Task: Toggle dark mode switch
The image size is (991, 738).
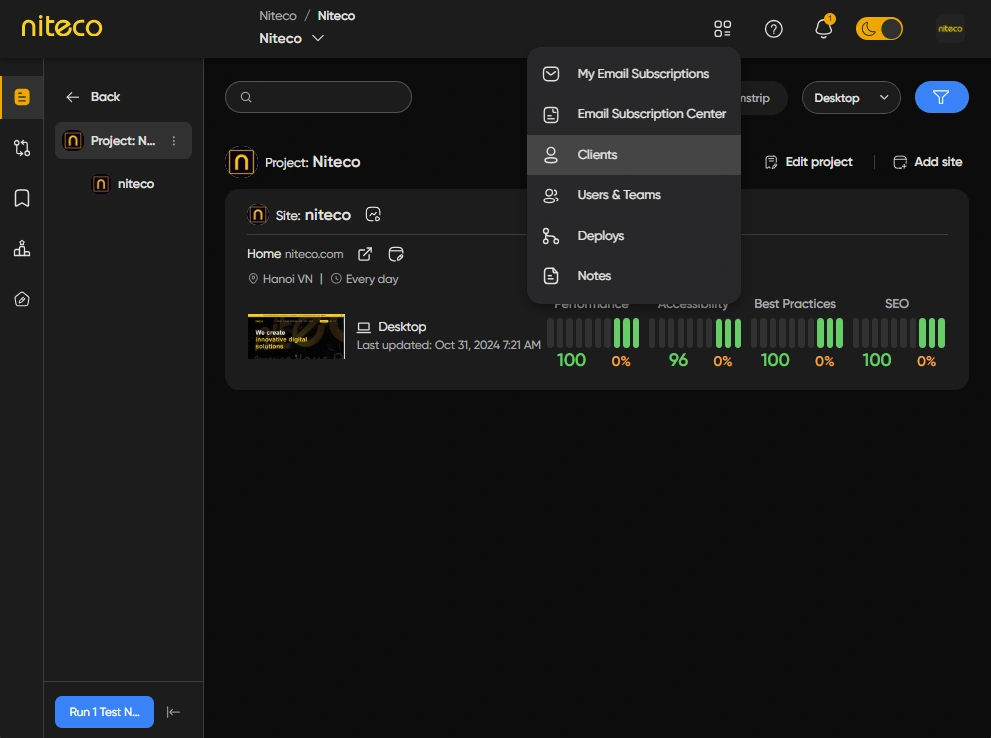Action: click(x=879, y=29)
